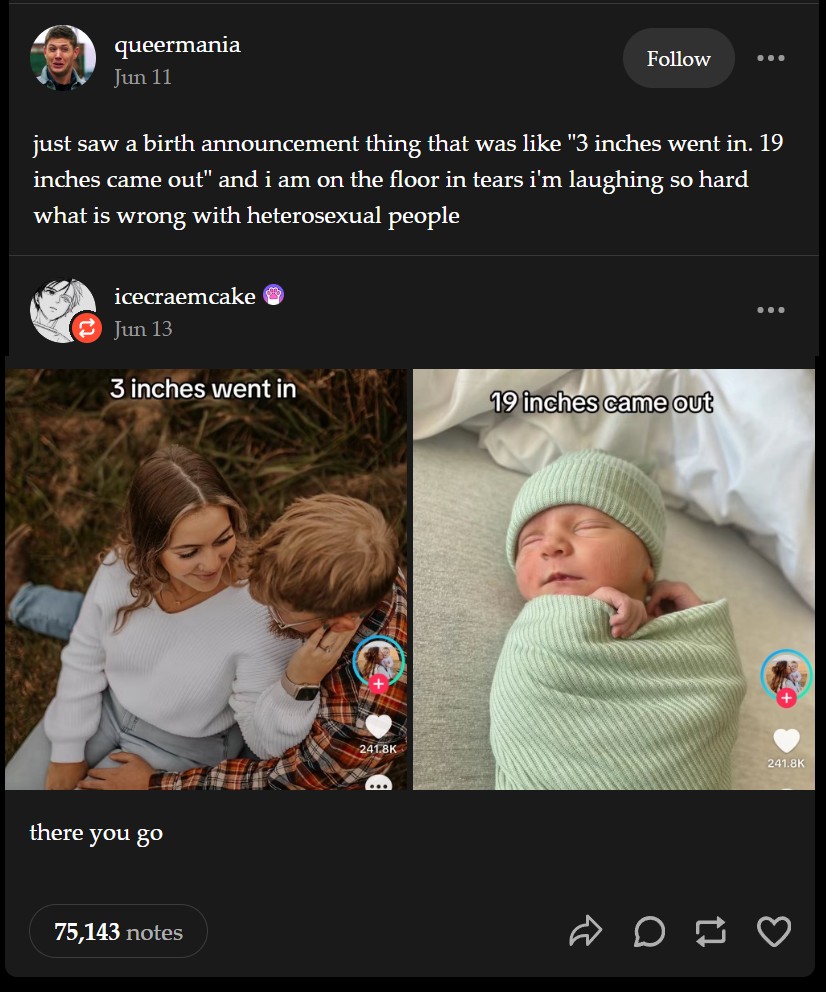826x992 pixels.
Task: Click profile circle on the baby photo
Action: (785, 672)
